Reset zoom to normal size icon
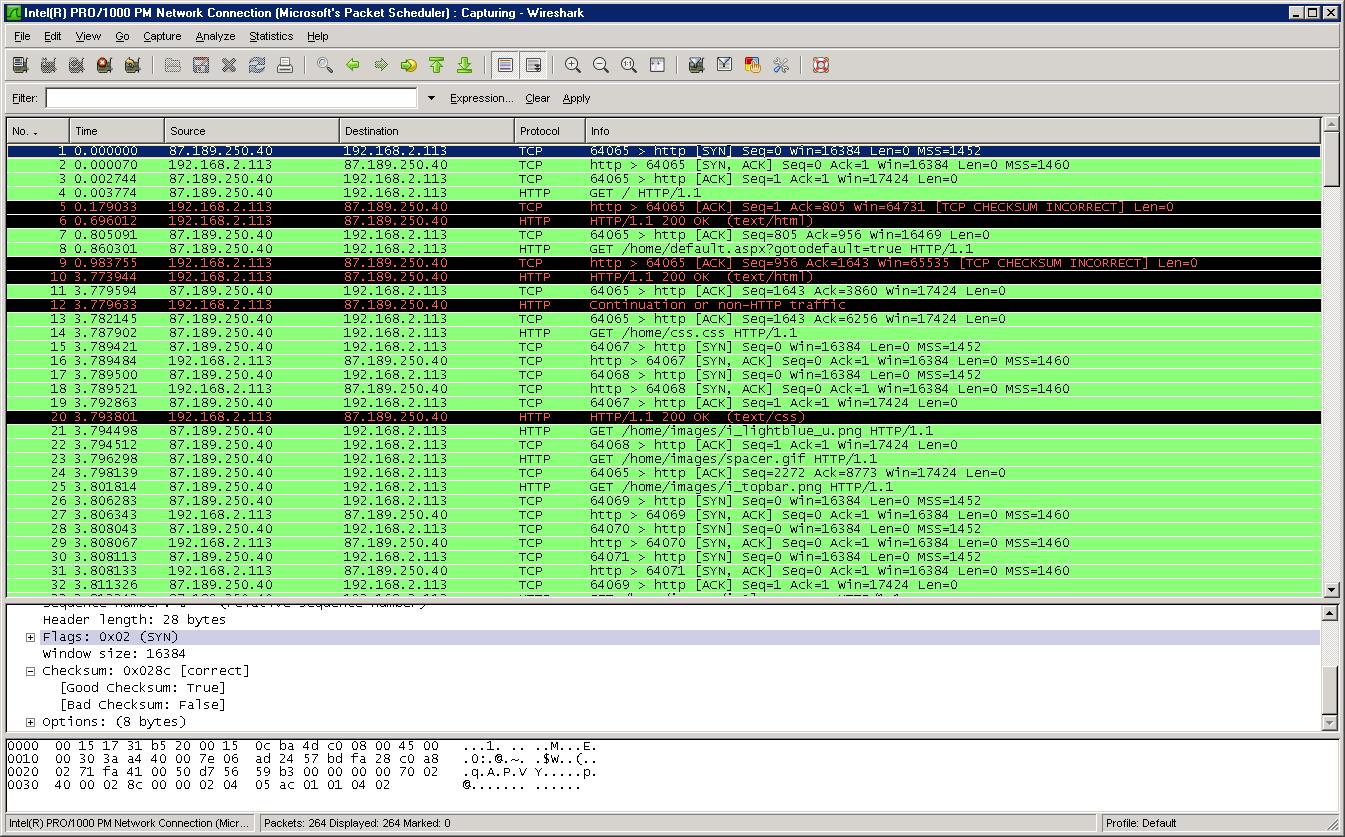 tap(629, 65)
